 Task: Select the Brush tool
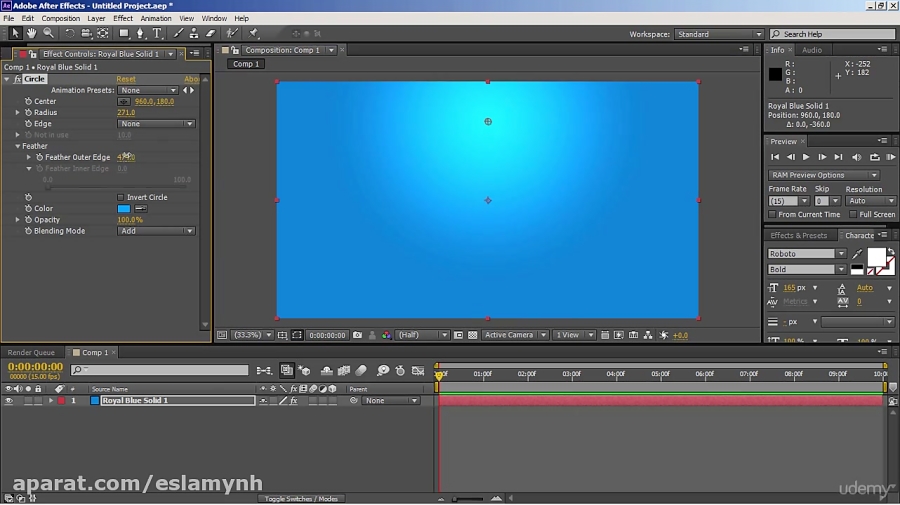tap(179, 34)
